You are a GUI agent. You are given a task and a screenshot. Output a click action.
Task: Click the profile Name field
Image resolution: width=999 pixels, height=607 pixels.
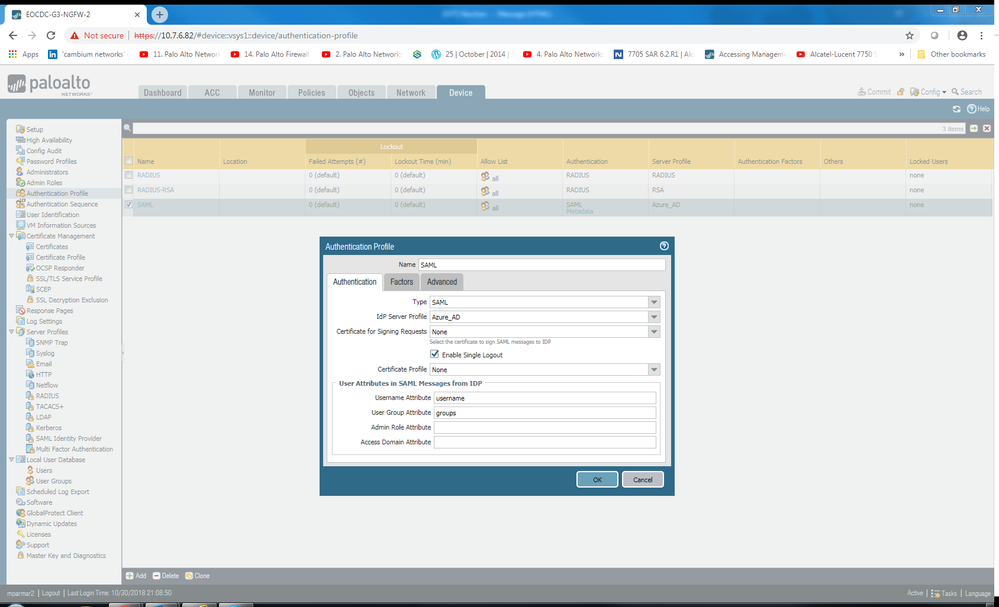click(x=542, y=264)
